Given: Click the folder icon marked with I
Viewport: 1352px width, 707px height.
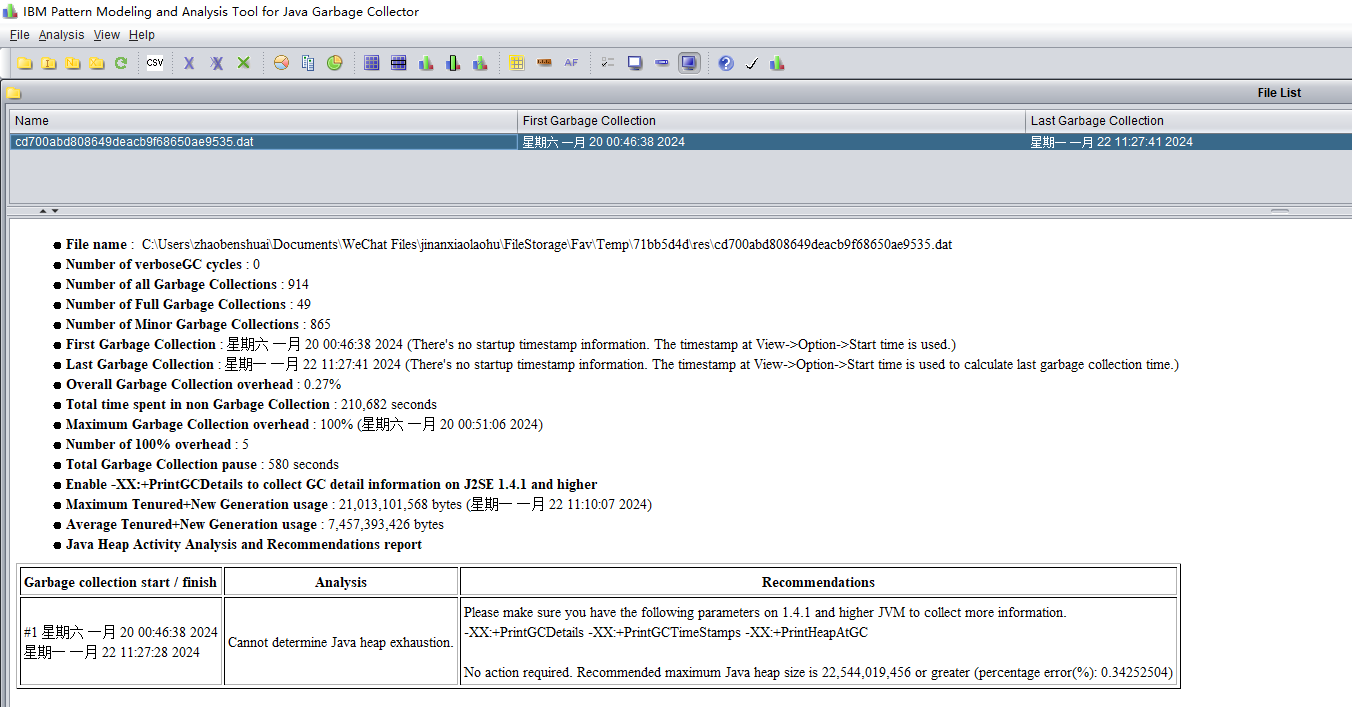Looking at the screenshot, I should (x=49, y=63).
